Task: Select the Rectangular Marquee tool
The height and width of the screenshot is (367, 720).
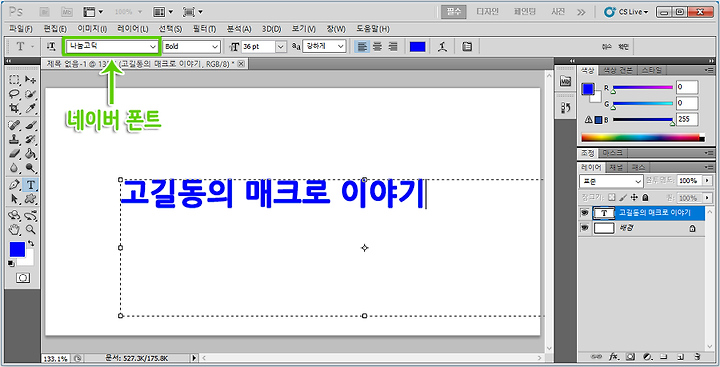Action: click(x=15, y=80)
